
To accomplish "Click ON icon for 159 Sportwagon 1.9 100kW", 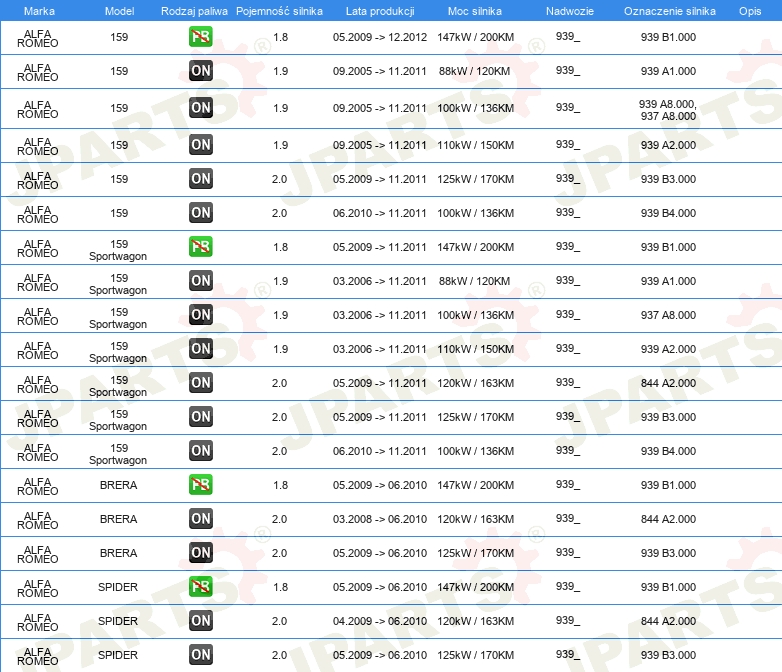I will click(x=200, y=314).
